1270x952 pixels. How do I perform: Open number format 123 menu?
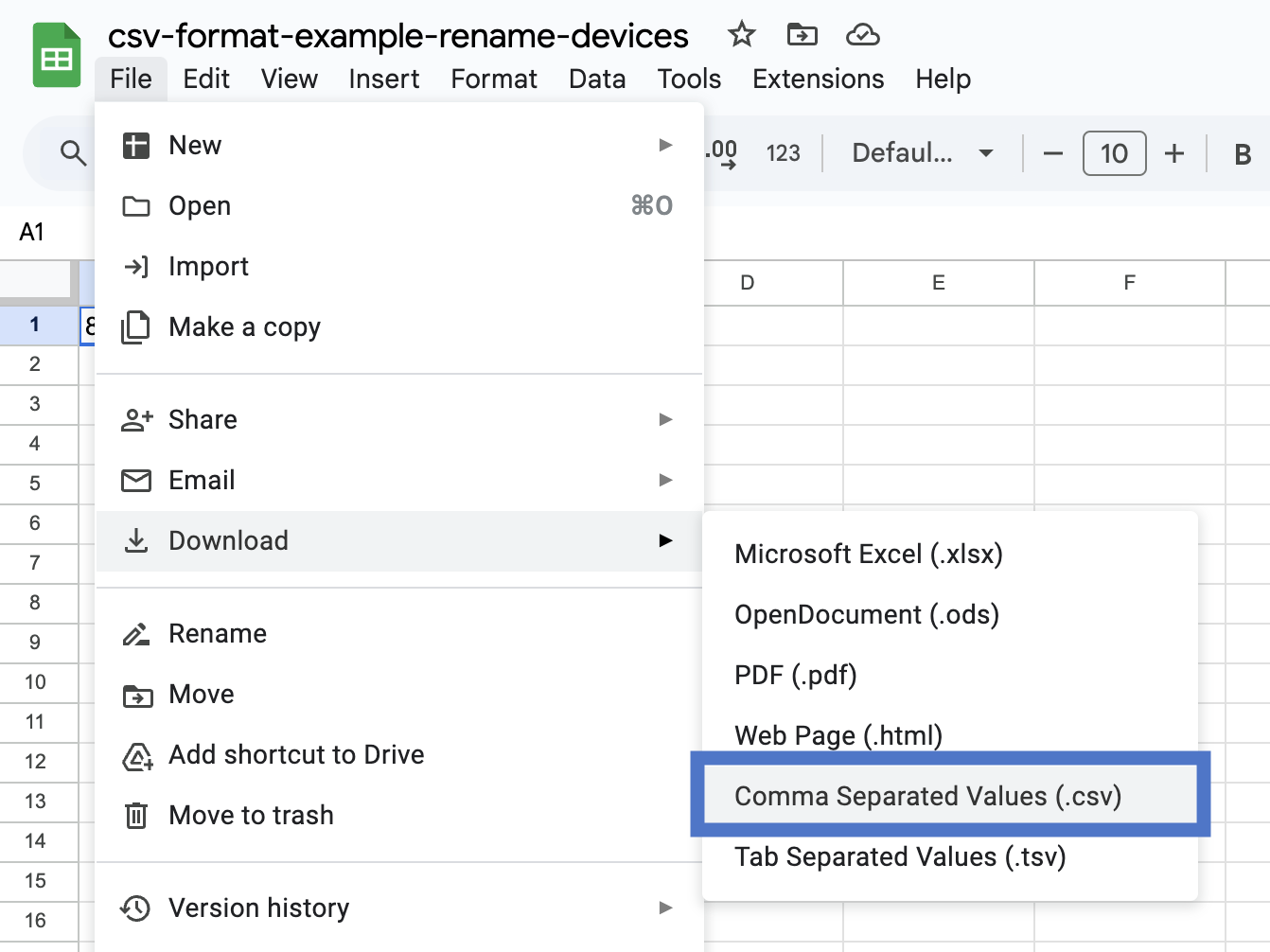tap(783, 153)
